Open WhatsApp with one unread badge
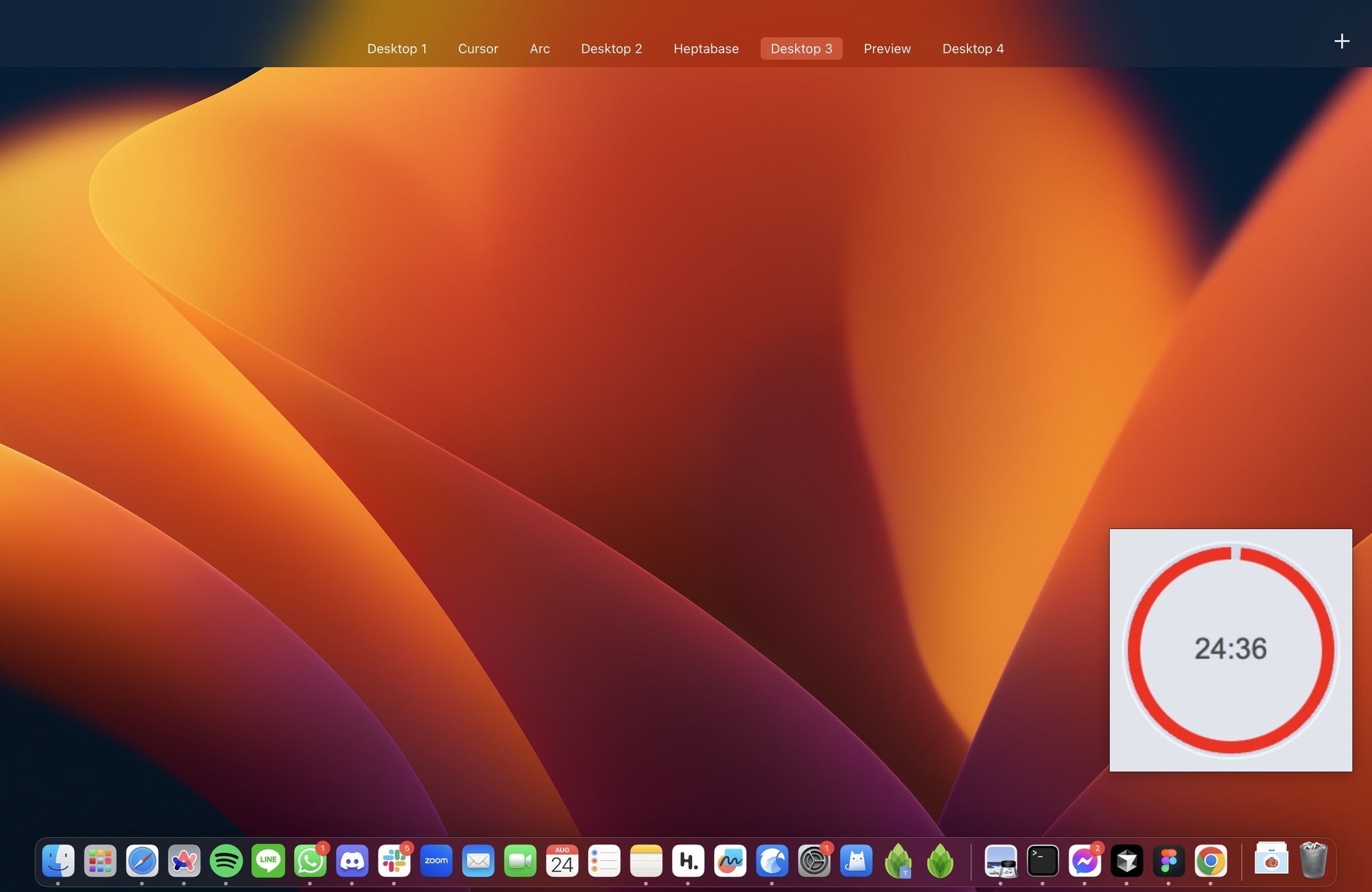1372x892 pixels. 310,861
